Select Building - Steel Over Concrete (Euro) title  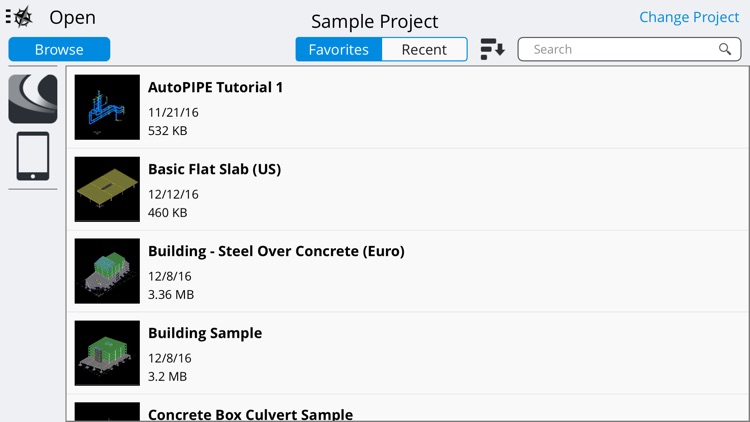[x=276, y=251]
